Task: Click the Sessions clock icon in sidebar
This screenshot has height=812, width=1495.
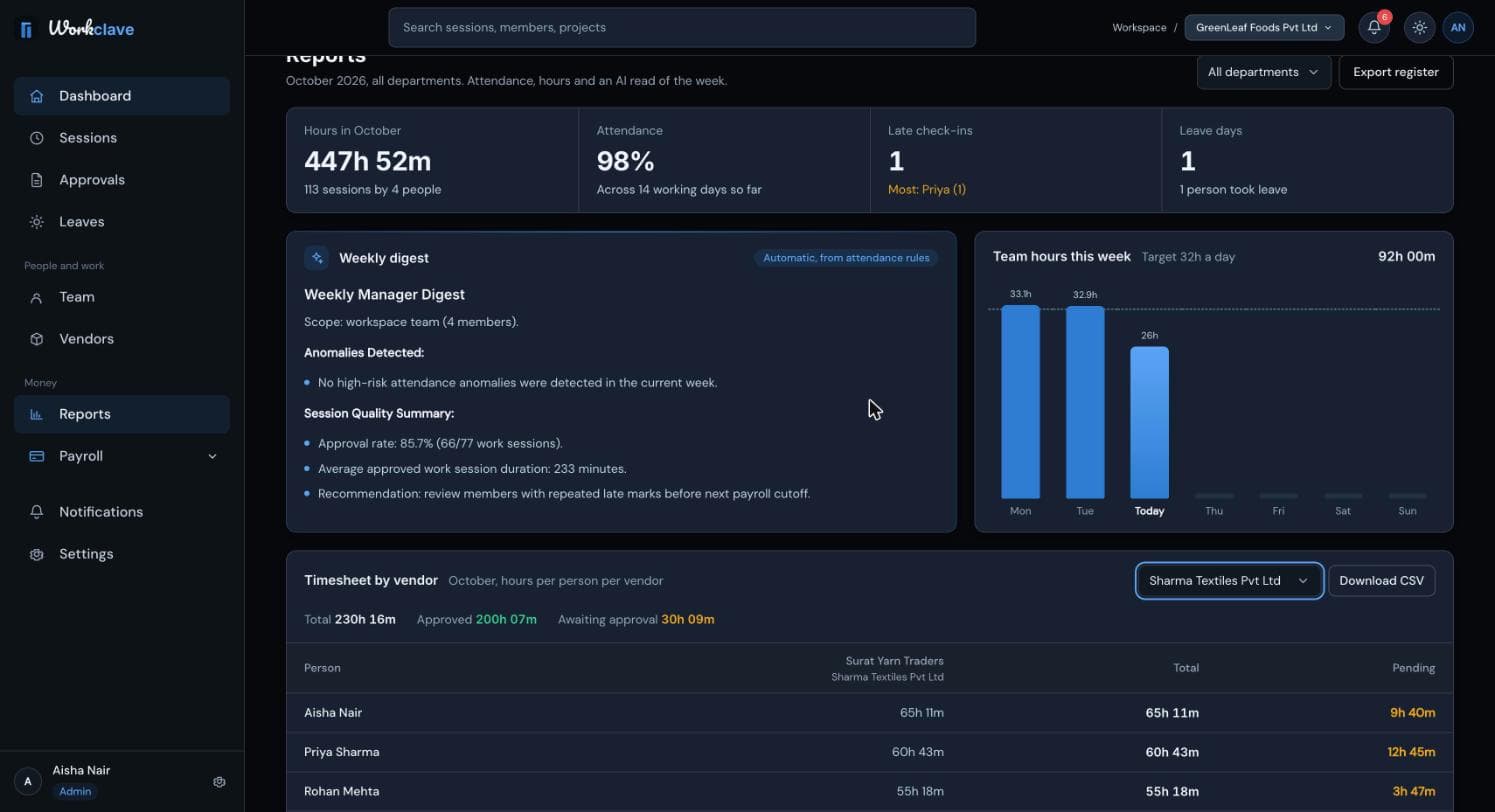Action: 37,138
